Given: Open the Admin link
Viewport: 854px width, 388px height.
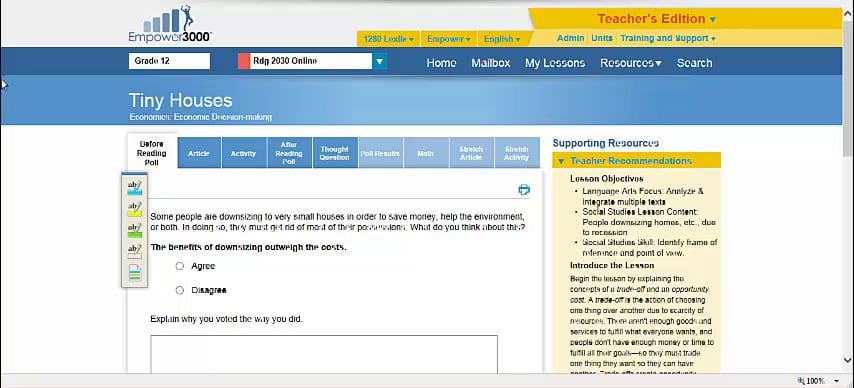Looking at the screenshot, I should 570,38.
